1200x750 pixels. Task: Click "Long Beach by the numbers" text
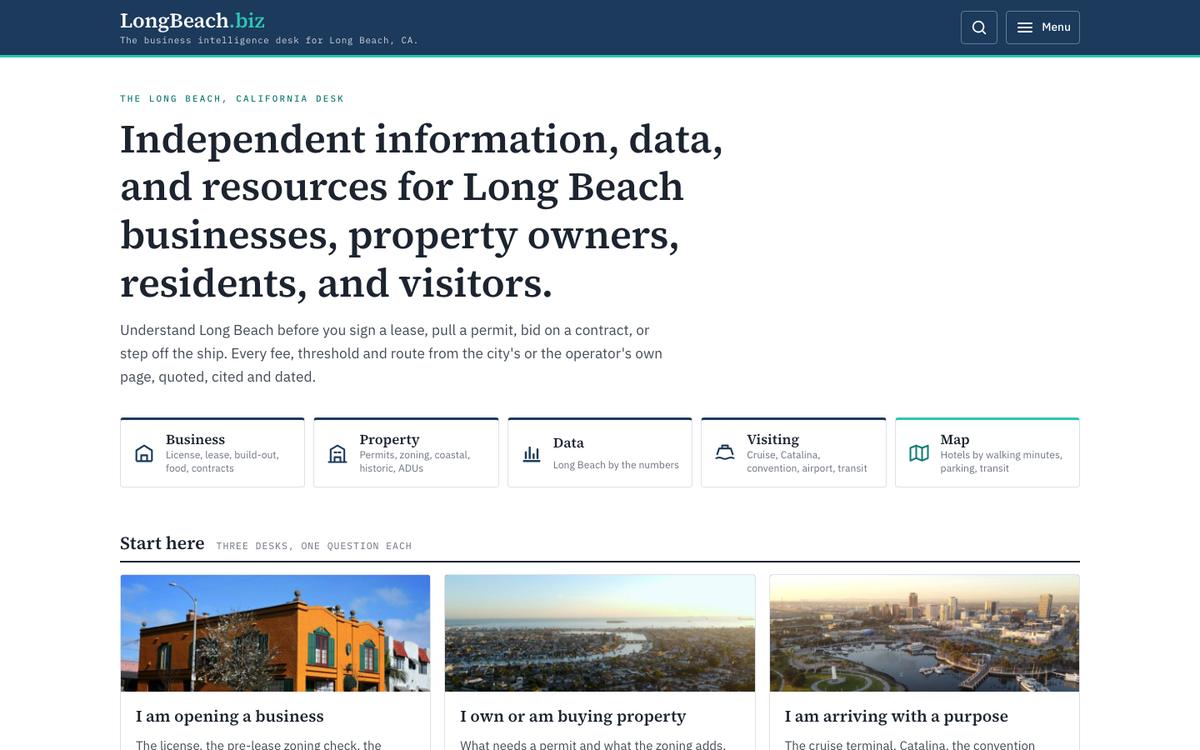click(616, 465)
